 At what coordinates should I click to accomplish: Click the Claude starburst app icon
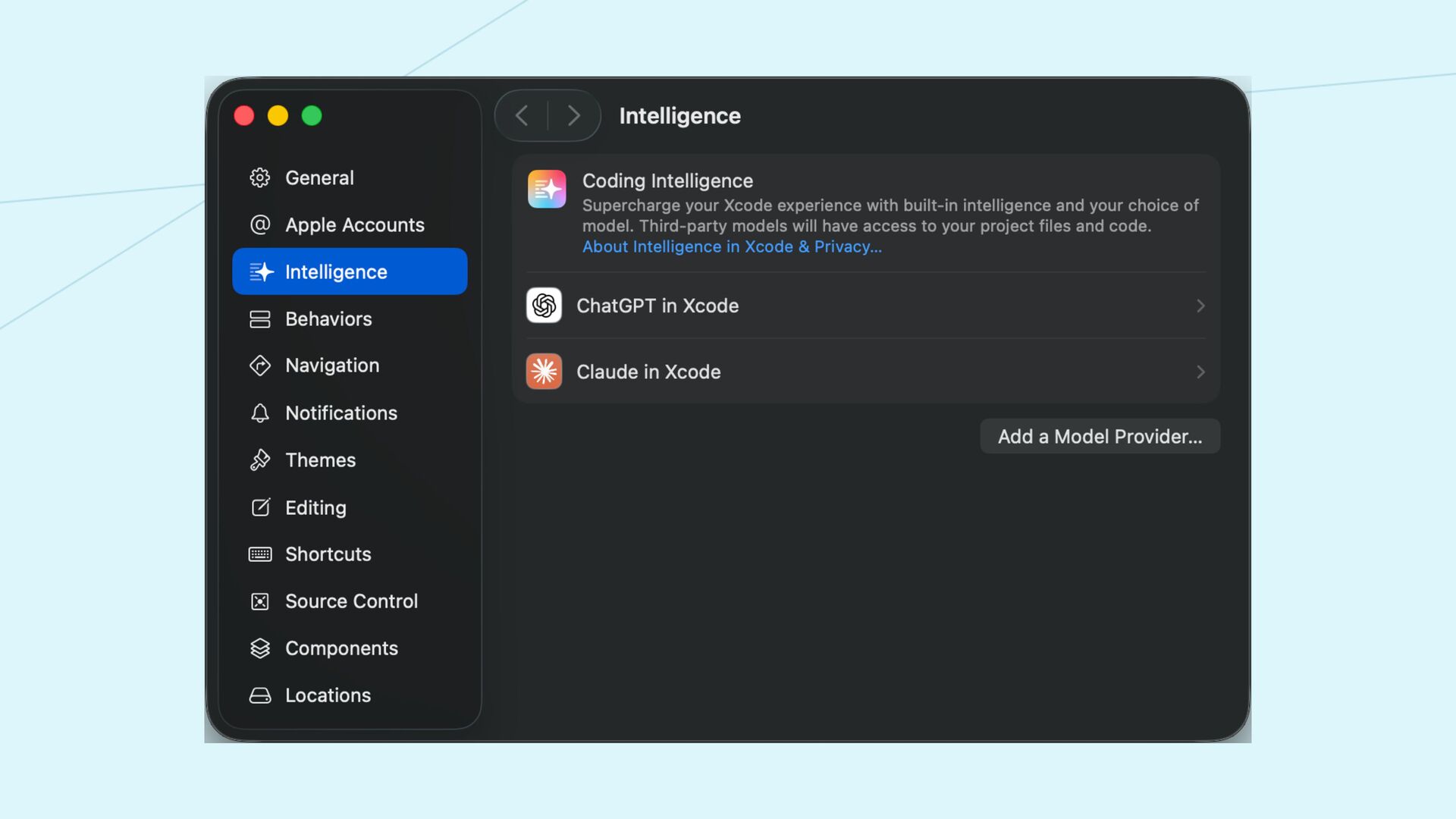pyautogui.click(x=544, y=372)
